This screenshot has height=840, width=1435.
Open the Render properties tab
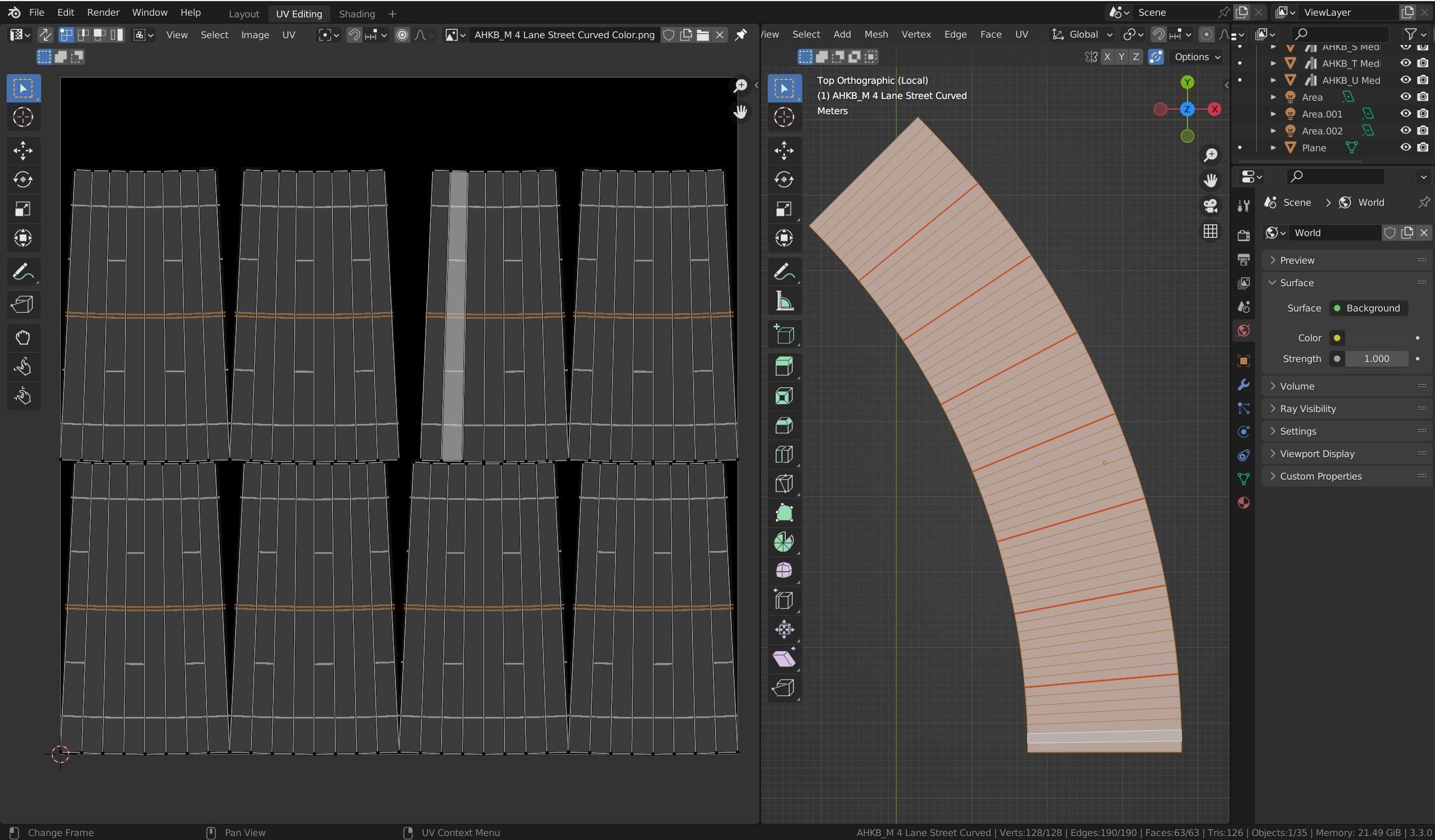pyautogui.click(x=1243, y=235)
